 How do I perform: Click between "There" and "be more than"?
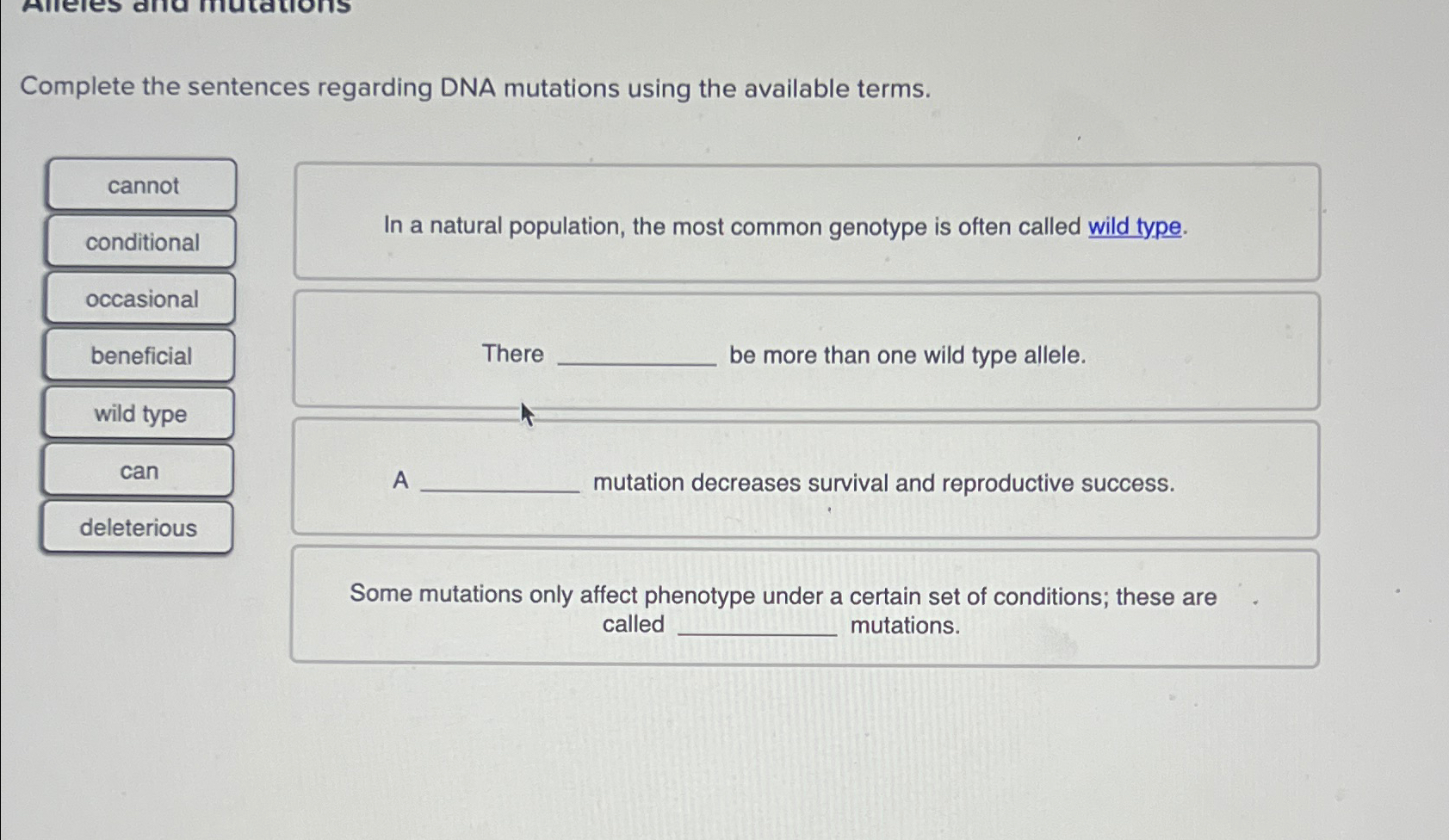coord(639,356)
